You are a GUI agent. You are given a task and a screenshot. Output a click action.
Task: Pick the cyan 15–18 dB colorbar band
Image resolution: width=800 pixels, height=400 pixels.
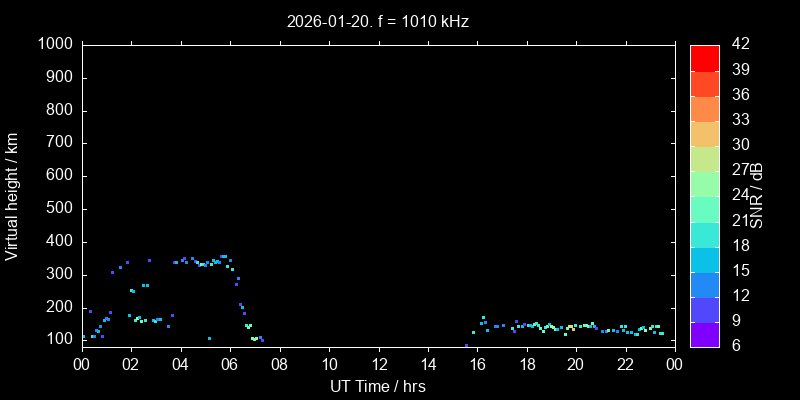(704, 259)
